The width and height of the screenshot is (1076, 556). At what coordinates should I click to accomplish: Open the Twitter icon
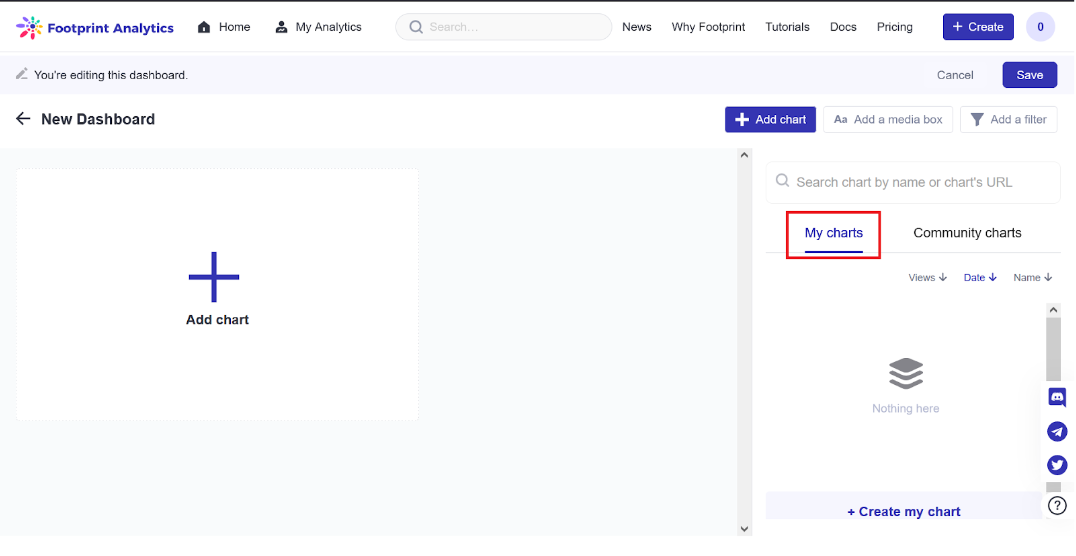pos(1057,465)
